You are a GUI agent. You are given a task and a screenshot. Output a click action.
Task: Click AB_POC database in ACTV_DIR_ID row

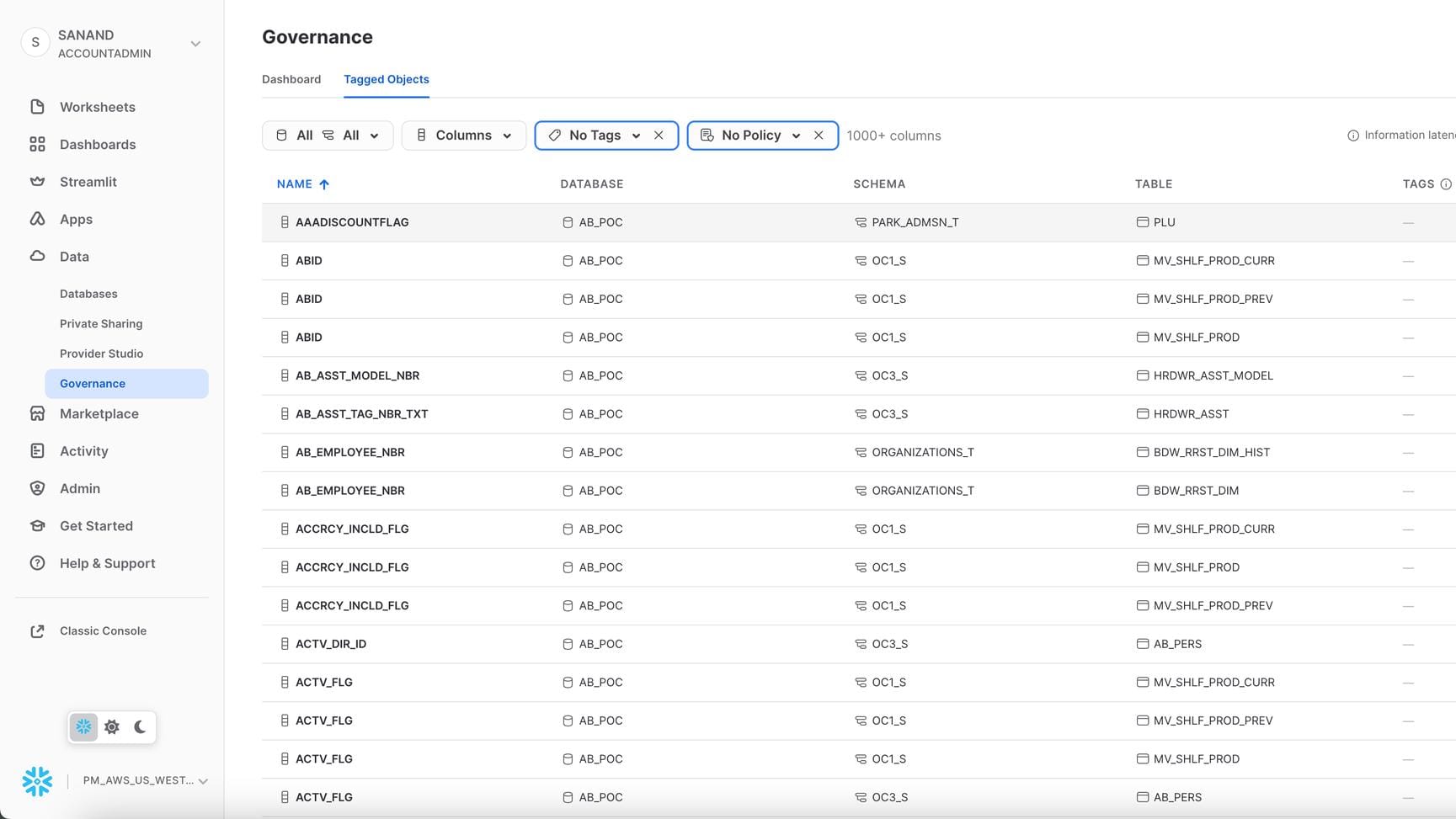[600, 644]
